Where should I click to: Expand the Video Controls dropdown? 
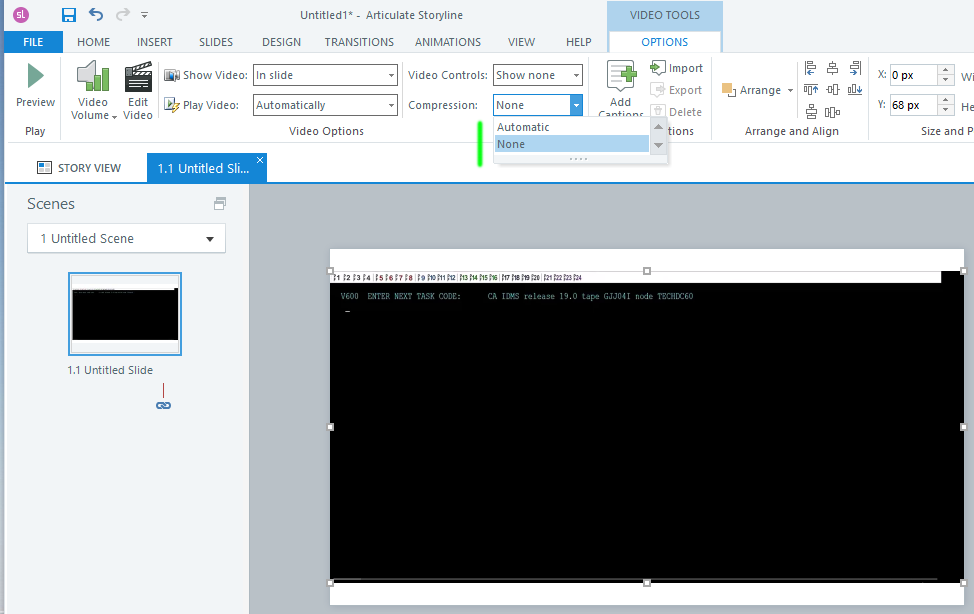pyautogui.click(x=576, y=75)
